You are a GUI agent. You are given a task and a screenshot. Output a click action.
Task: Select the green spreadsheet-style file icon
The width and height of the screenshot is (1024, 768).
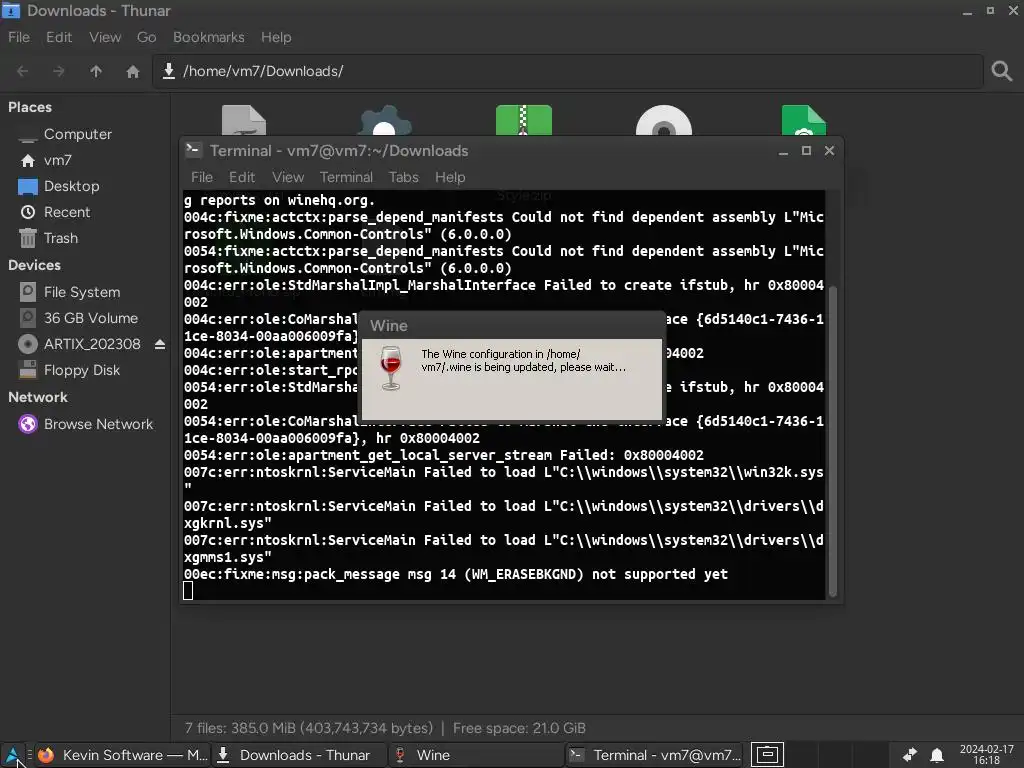(x=804, y=120)
